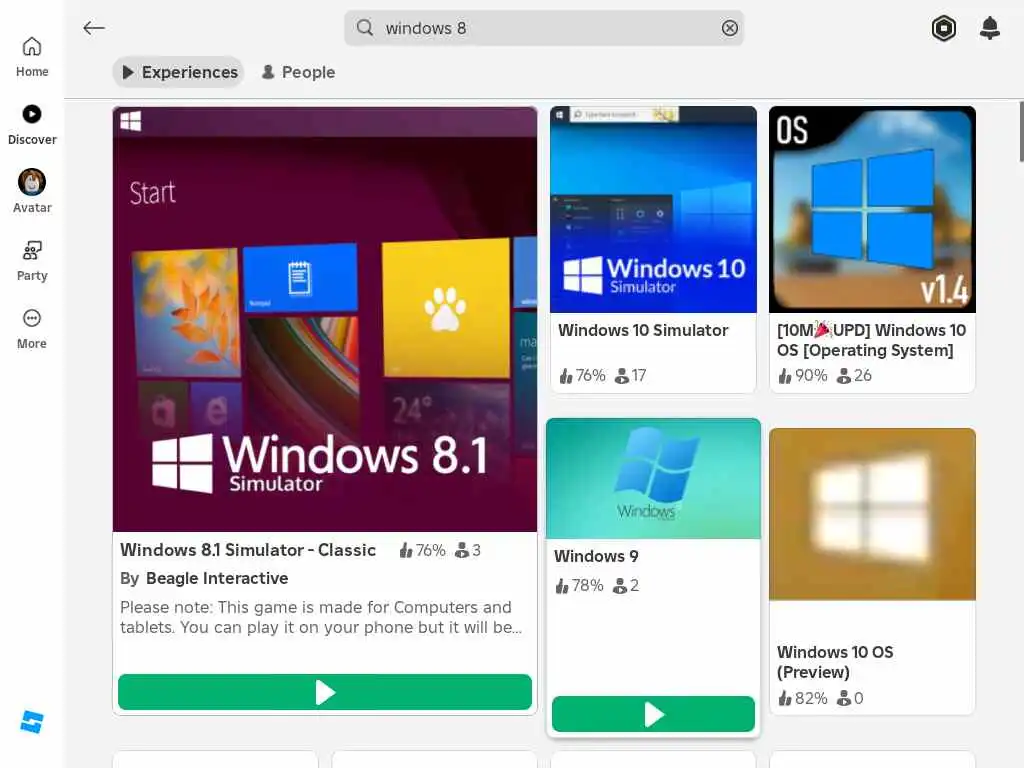Open creator Beagle Interactive
The height and width of the screenshot is (768, 1024).
tap(217, 579)
